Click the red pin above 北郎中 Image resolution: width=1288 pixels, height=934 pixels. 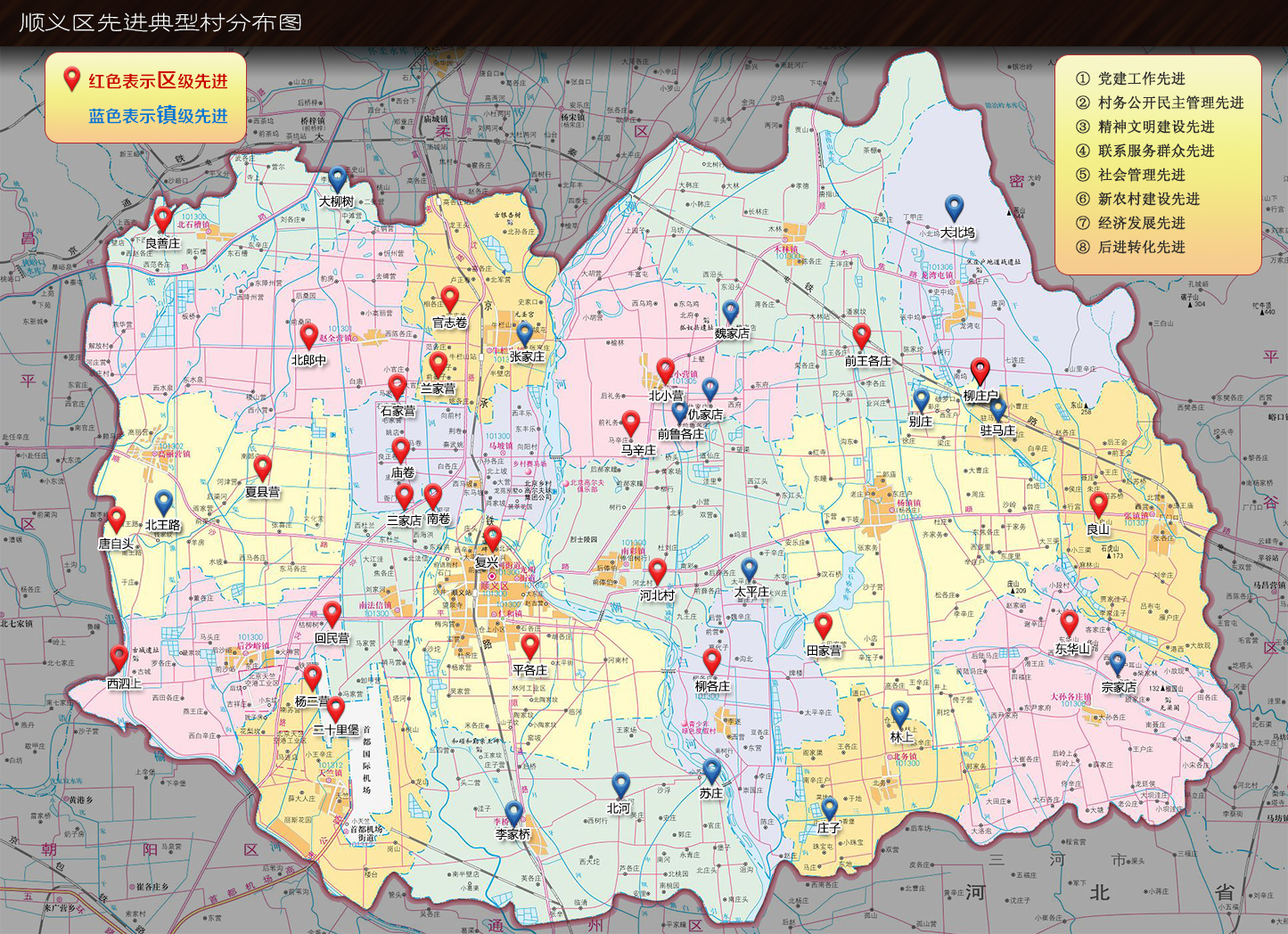308,336
